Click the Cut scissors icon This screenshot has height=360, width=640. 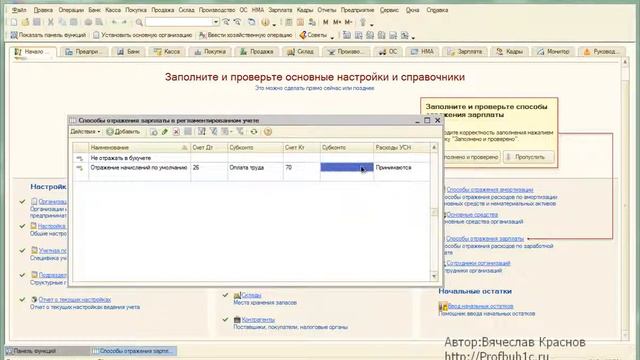pyautogui.click(x=51, y=22)
